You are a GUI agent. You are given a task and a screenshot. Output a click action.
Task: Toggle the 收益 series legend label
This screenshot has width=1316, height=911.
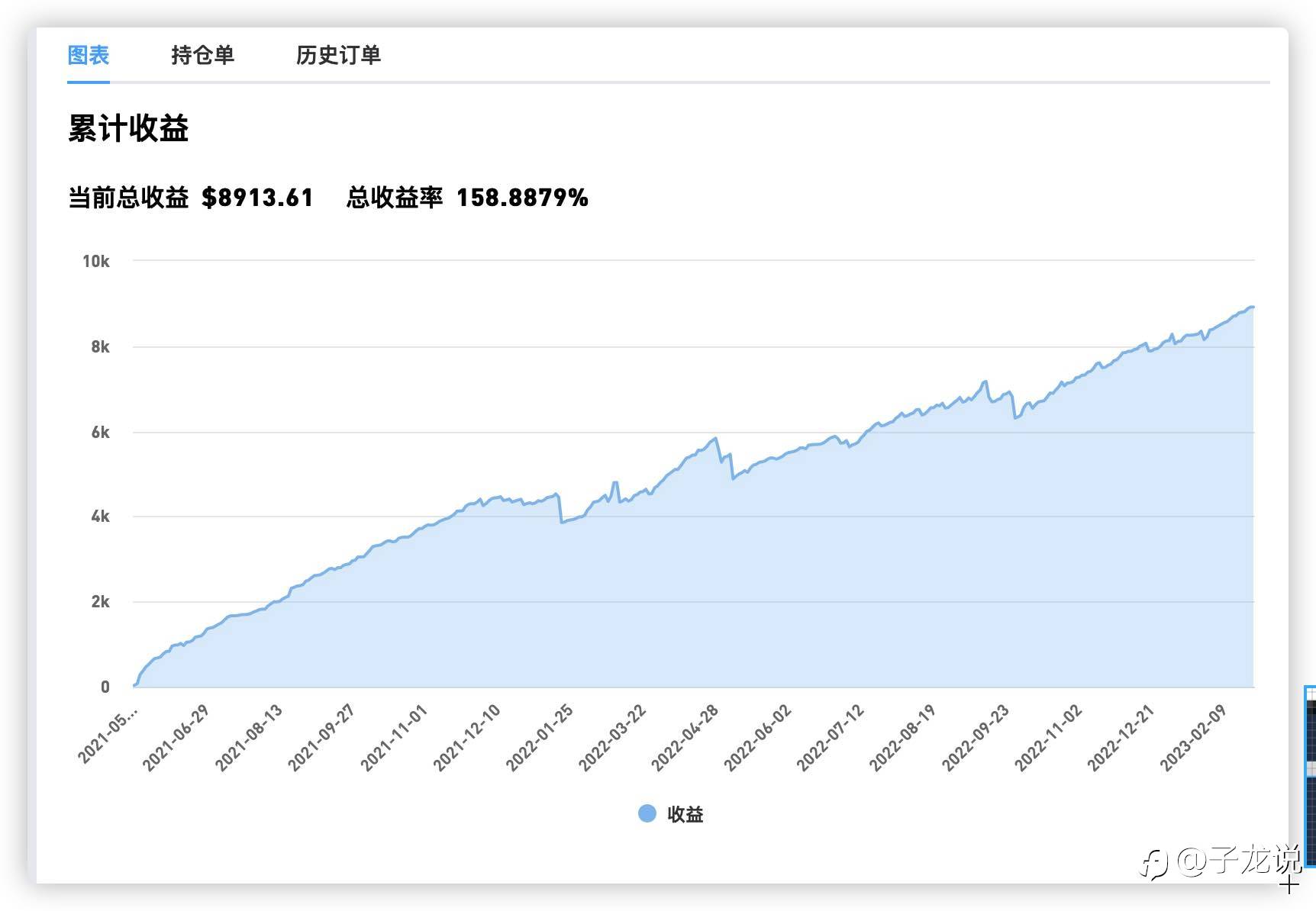coord(685,815)
